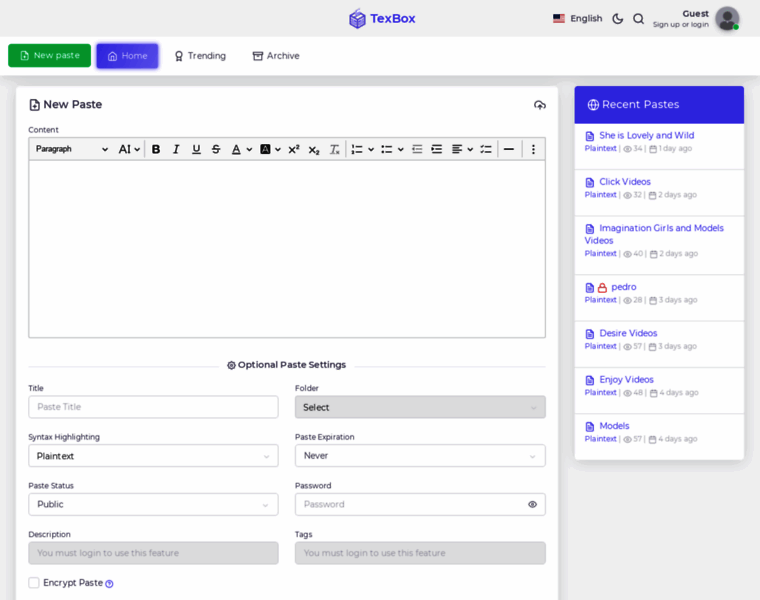
Task: Open the Guest avatar menu
Action: (727, 18)
